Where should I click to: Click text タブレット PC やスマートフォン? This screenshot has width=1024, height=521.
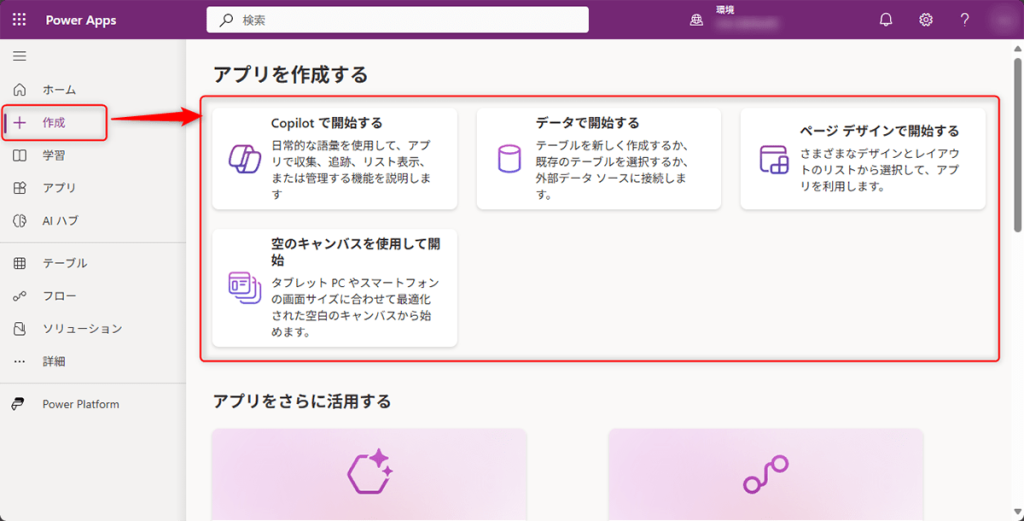[x=355, y=282]
